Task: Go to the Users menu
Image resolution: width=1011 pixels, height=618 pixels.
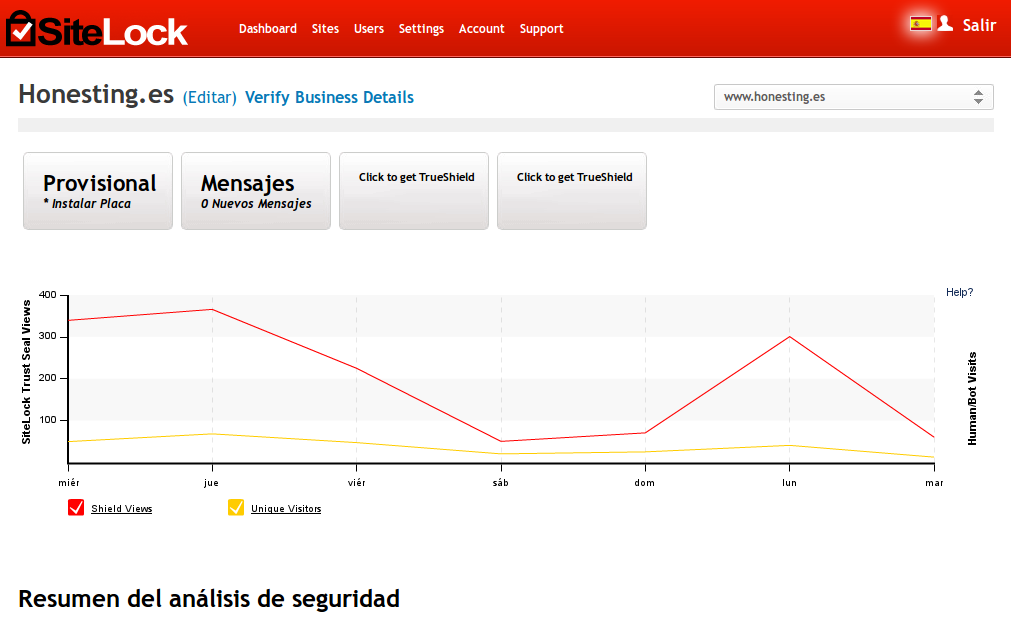Action: click(368, 29)
